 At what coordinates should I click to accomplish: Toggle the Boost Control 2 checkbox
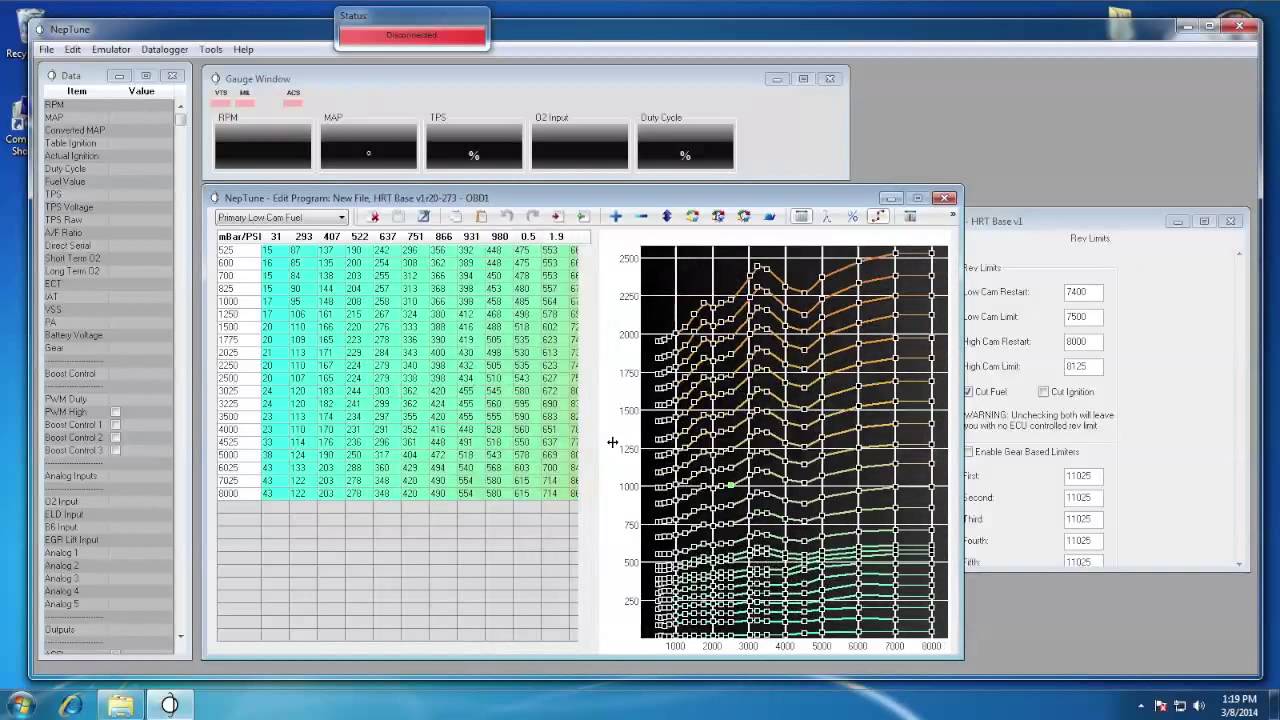[x=115, y=438]
